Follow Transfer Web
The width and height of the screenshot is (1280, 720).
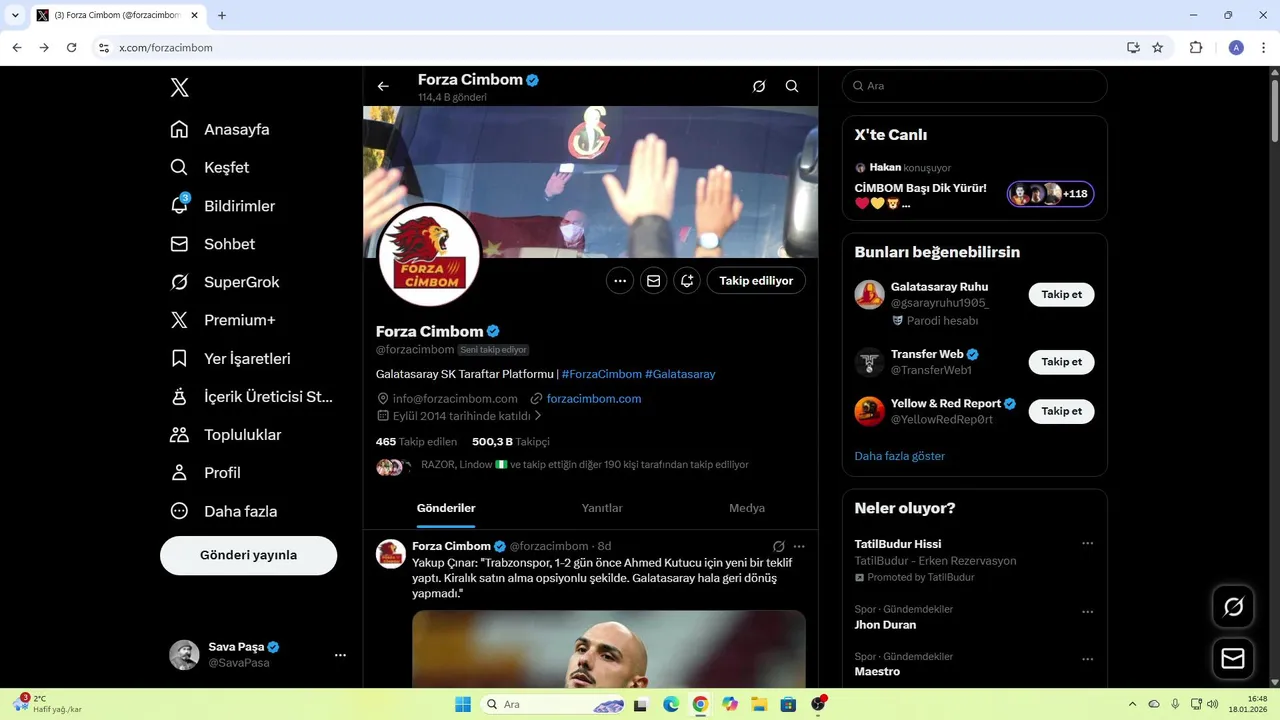coord(1062,362)
